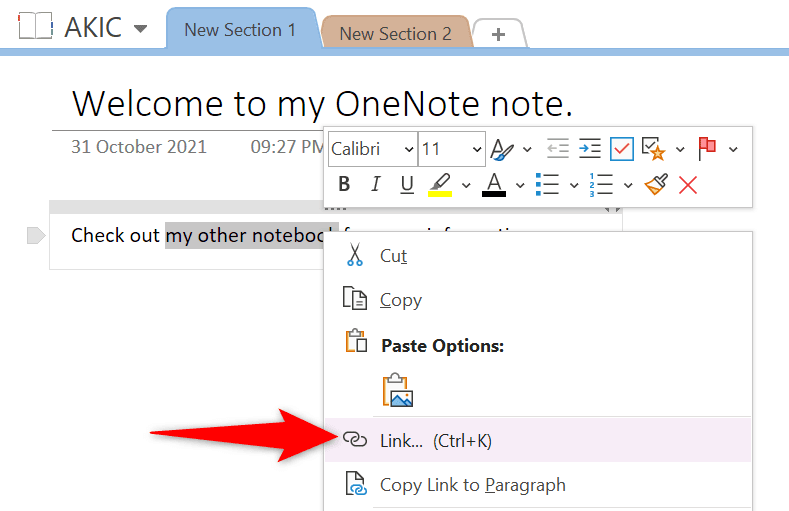Viewport: 789px width, 511px height.
Task: Apply numbered list formatting
Action: 600,184
